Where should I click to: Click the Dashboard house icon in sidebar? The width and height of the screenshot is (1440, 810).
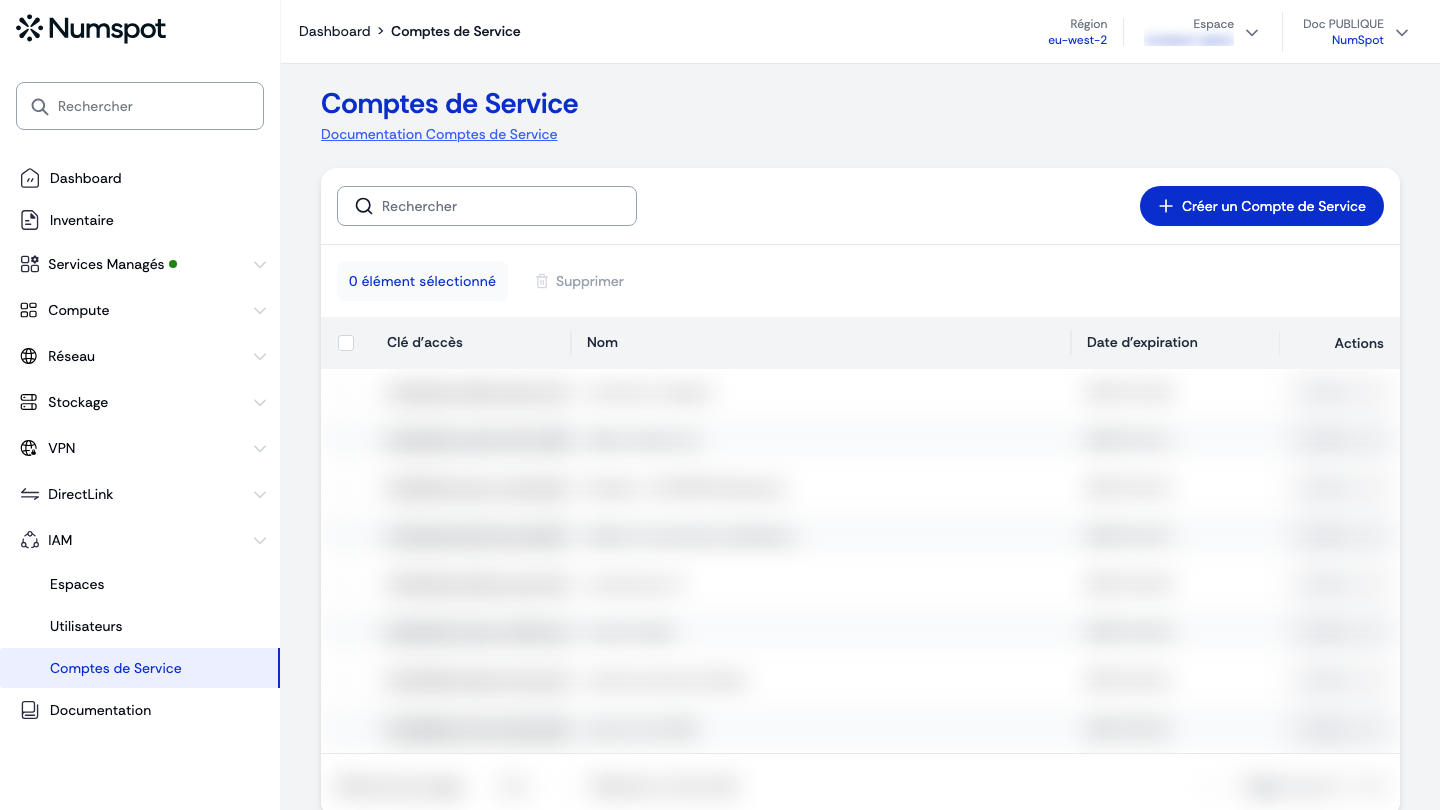30,178
